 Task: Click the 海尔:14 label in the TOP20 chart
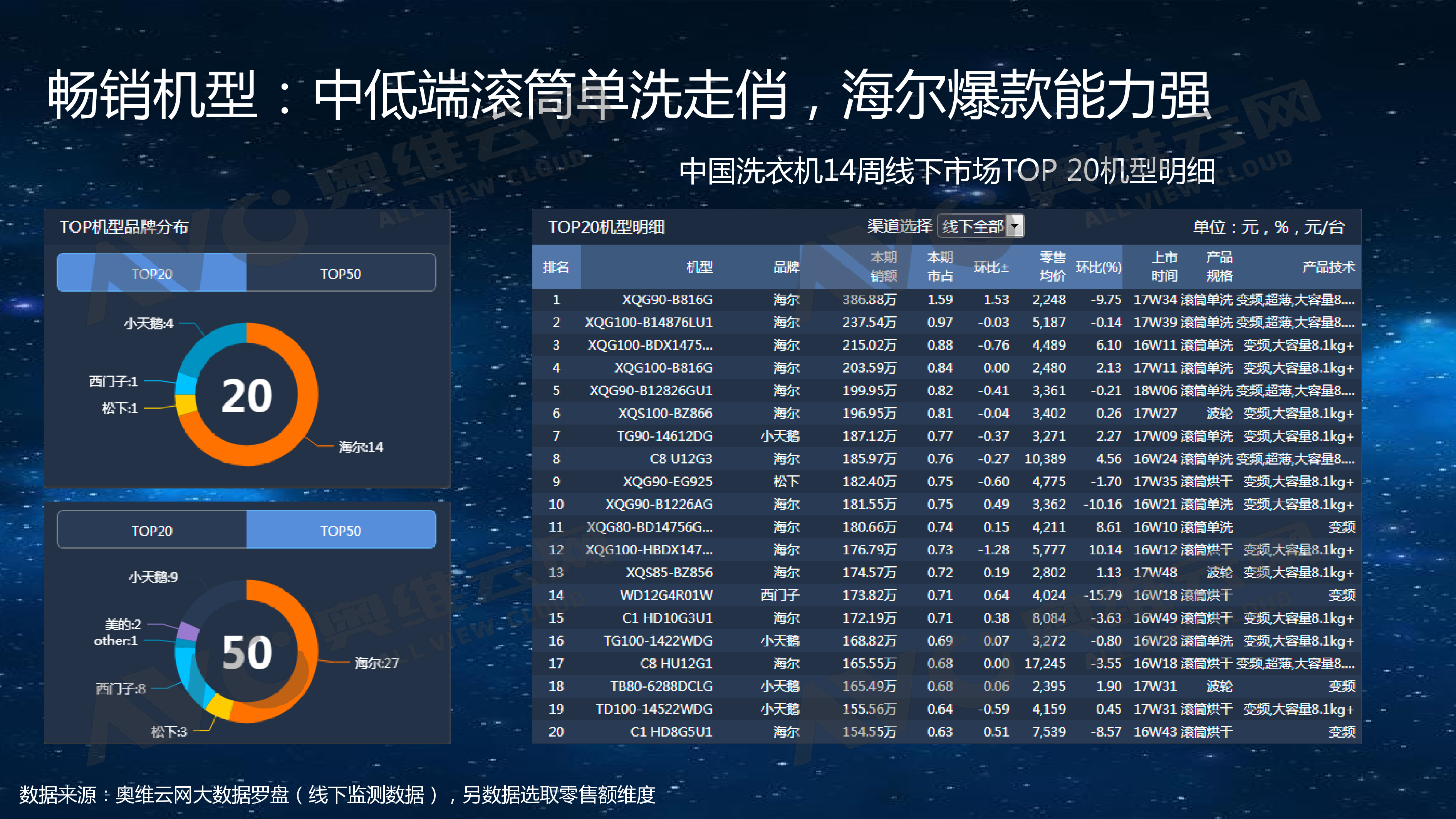(361, 447)
